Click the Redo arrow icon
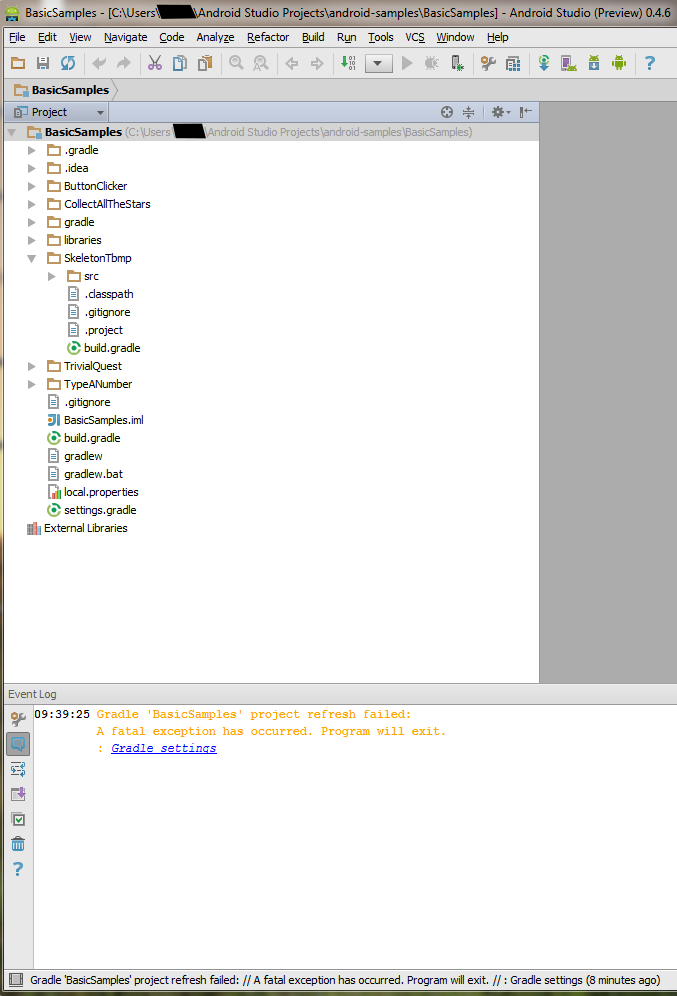The height and width of the screenshot is (996, 677). (x=124, y=63)
